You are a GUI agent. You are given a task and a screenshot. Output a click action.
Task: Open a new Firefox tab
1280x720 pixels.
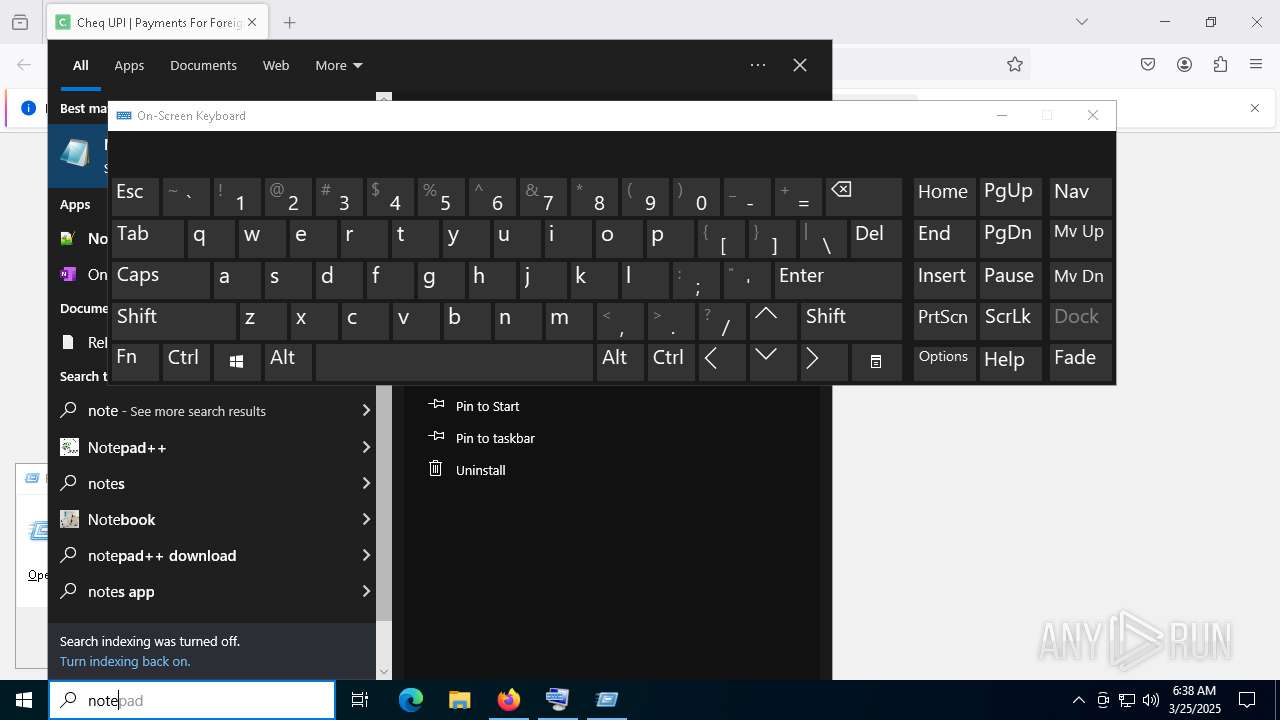[x=289, y=22]
